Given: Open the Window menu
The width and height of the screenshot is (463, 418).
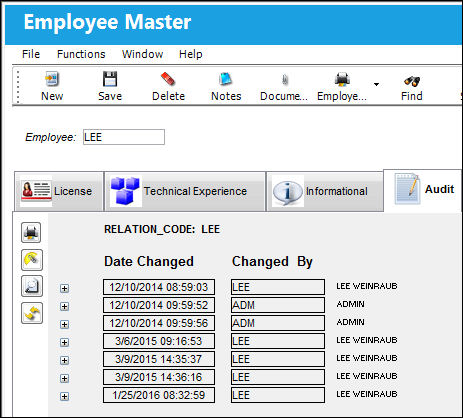Looking at the screenshot, I should coord(142,54).
